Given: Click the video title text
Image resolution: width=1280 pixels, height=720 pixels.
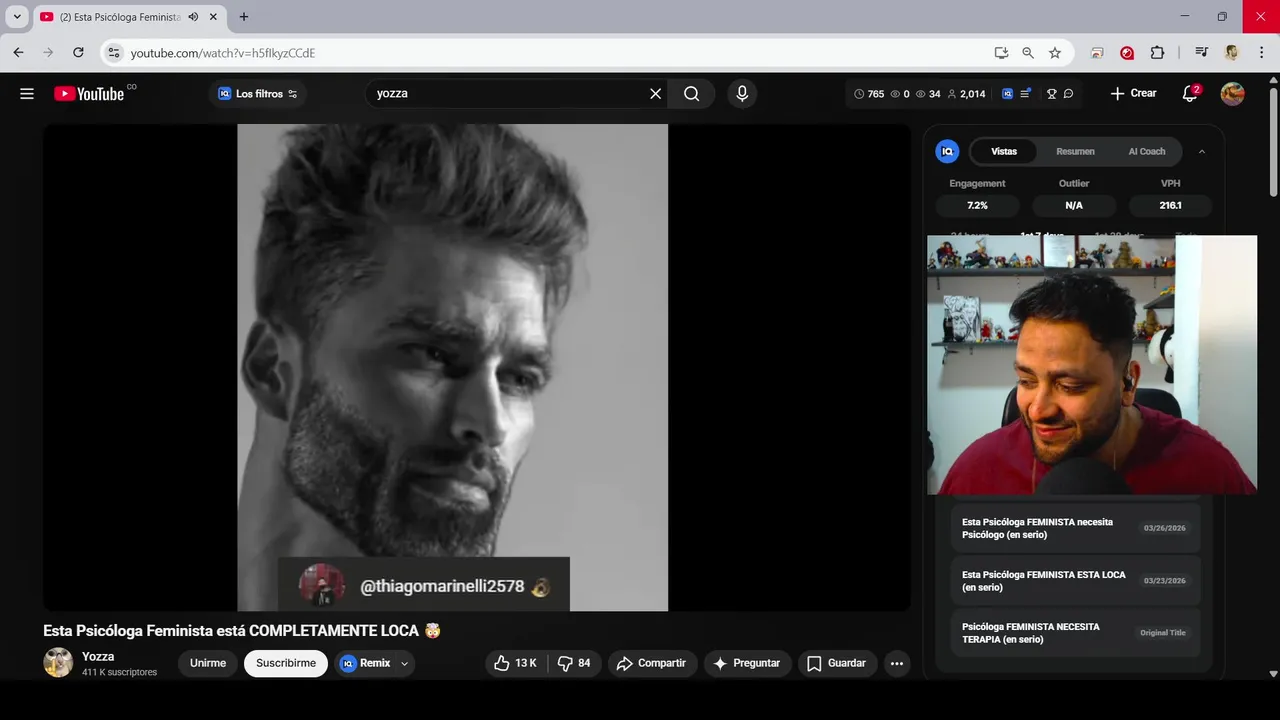Looking at the screenshot, I should click(x=242, y=631).
